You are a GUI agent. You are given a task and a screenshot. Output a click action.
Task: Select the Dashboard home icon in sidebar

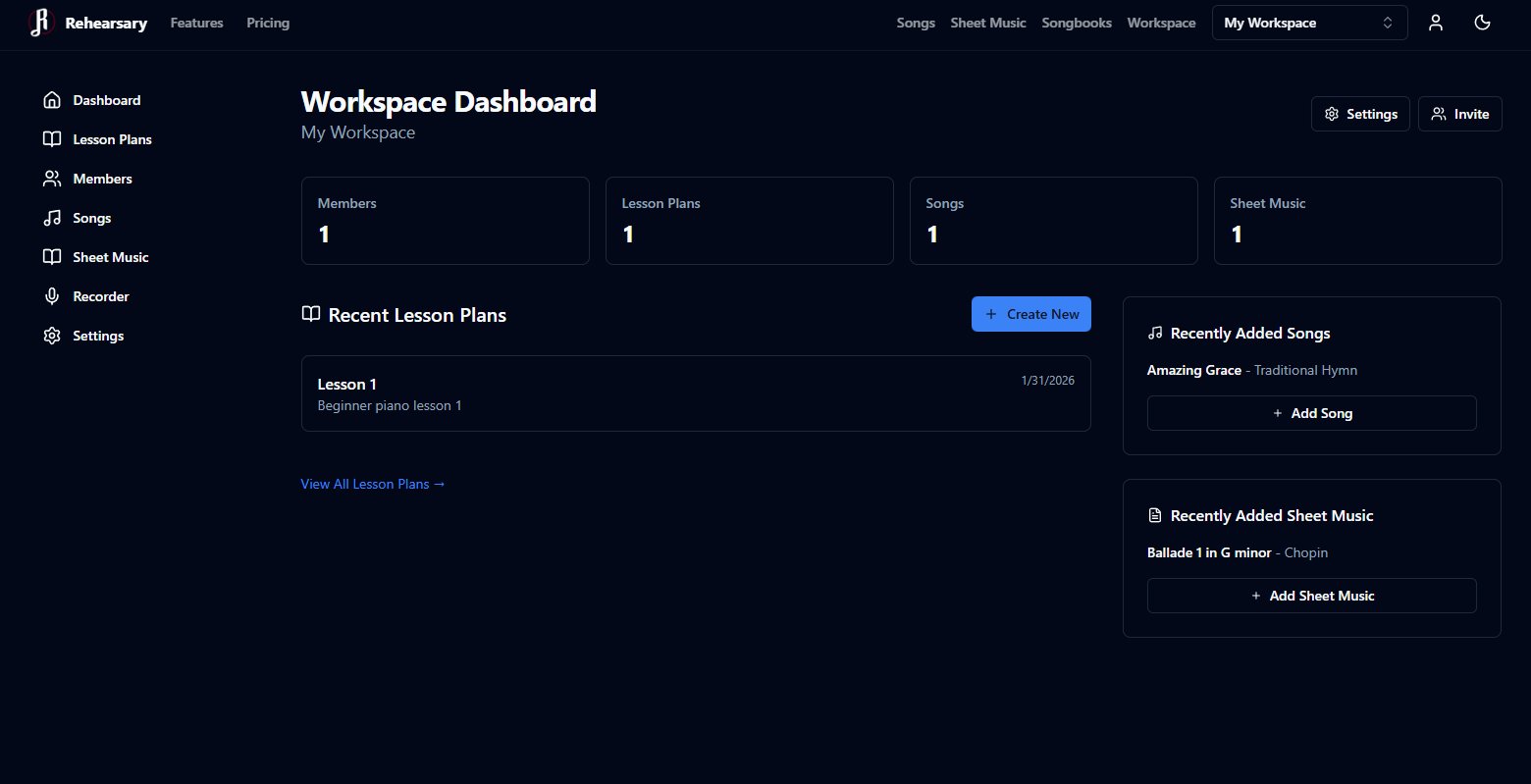tap(51, 99)
